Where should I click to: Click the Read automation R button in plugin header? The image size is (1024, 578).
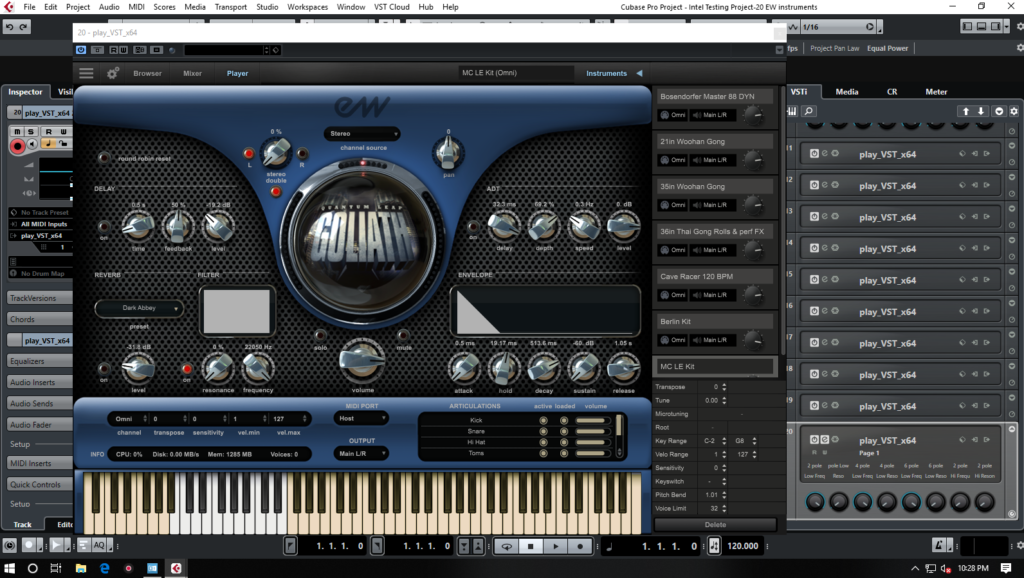[113, 50]
